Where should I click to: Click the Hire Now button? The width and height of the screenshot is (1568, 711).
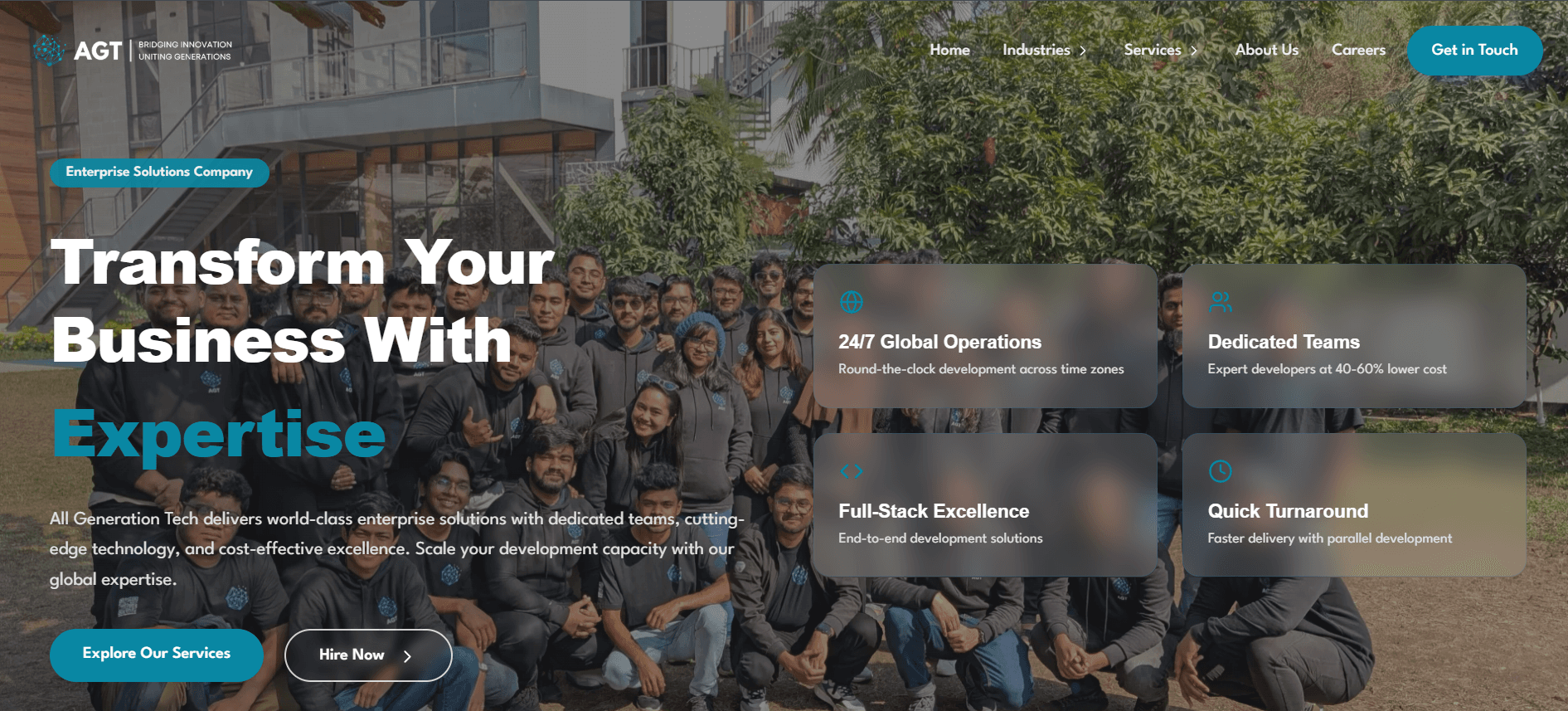[368, 655]
